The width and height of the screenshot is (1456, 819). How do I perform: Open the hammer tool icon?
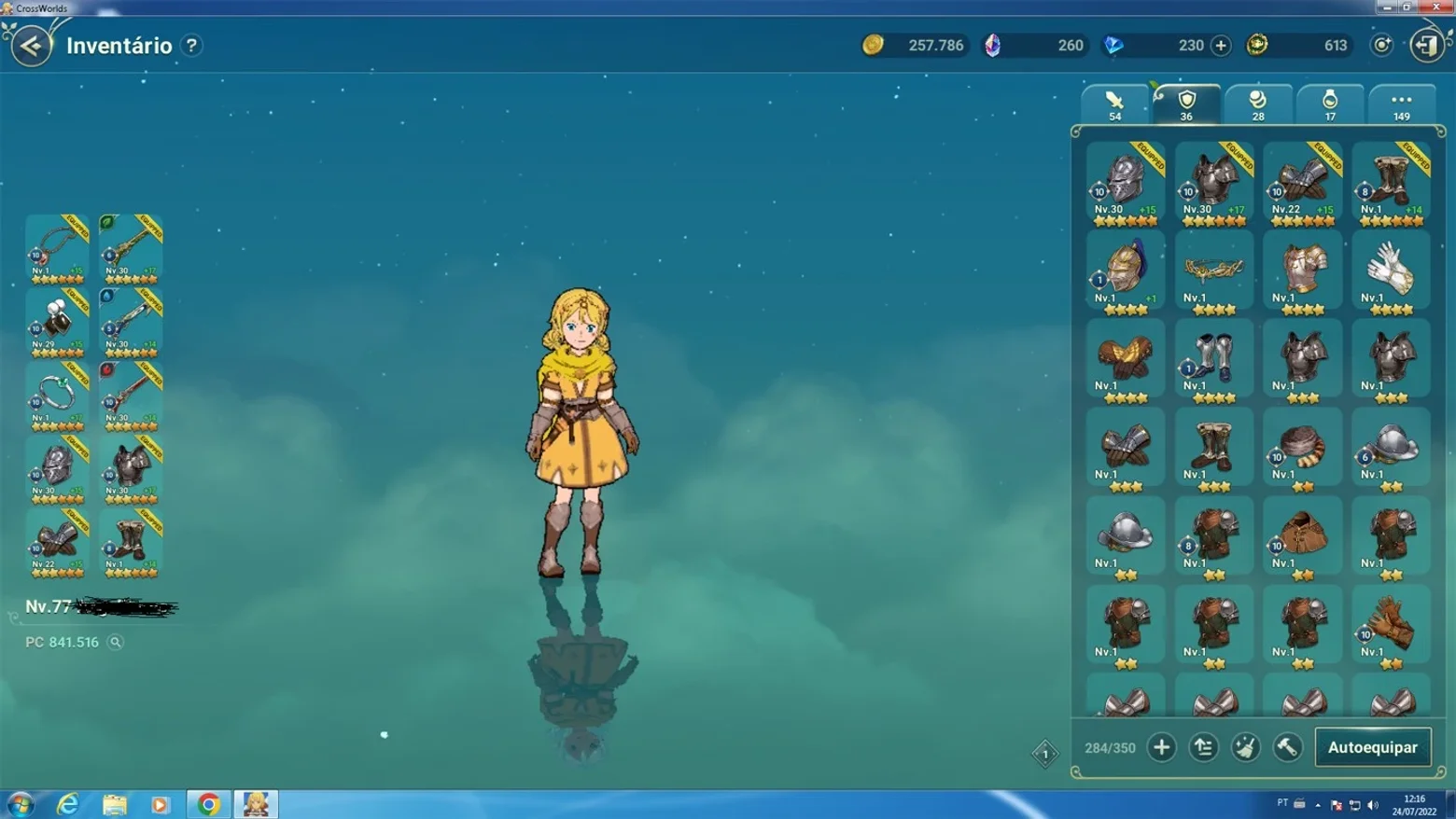pyautogui.click(x=1288, y=747)
